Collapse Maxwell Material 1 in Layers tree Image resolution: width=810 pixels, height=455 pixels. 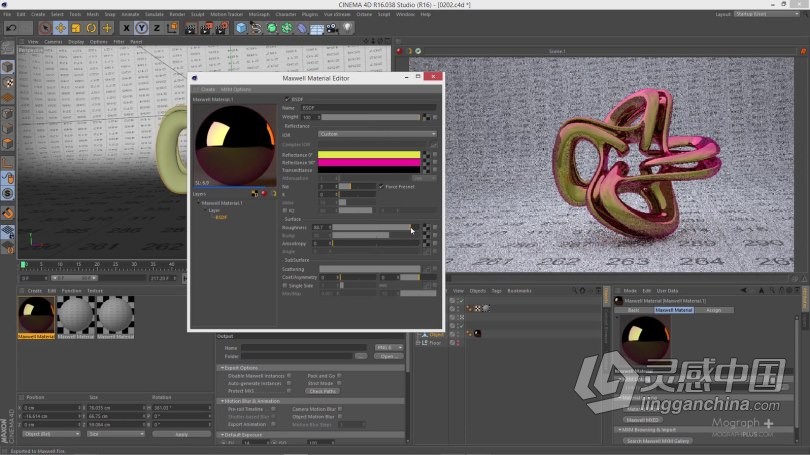click(x=198, y=203)
